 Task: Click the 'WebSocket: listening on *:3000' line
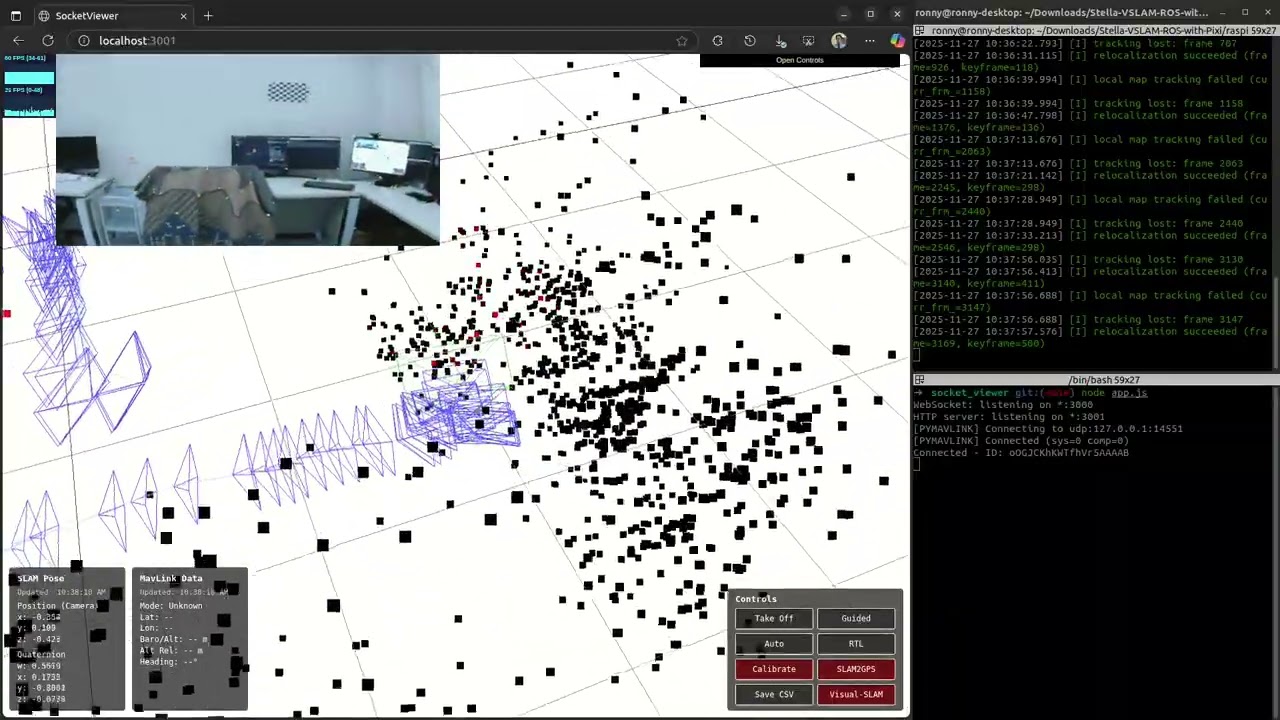(x=1003, y=405)
